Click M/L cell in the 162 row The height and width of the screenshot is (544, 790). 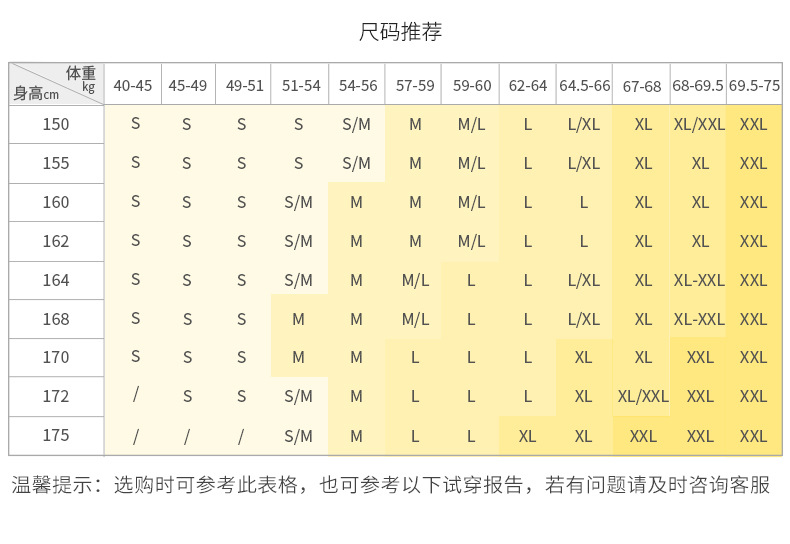pos(472,241)
